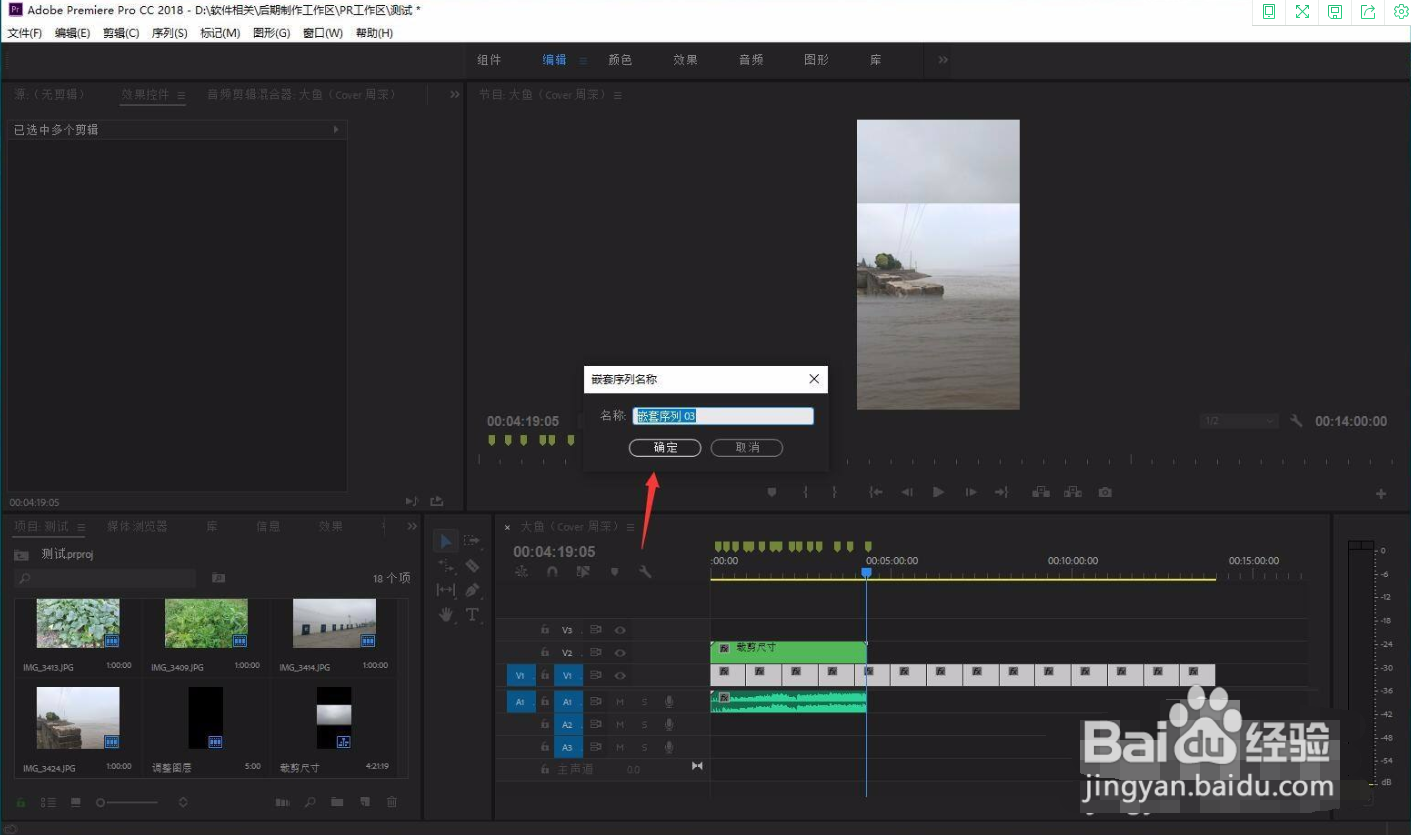Go to In point

click(875, 492)
